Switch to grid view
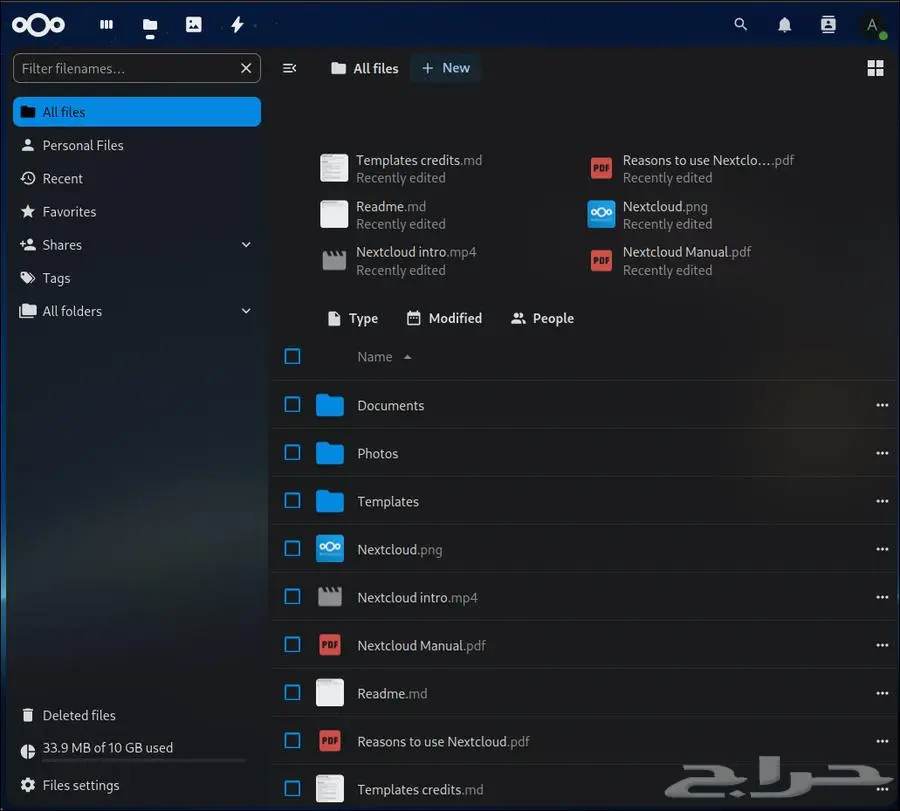The width and height of the screenshot is (900, 811). pyautogui.click(x=875, y=68)
